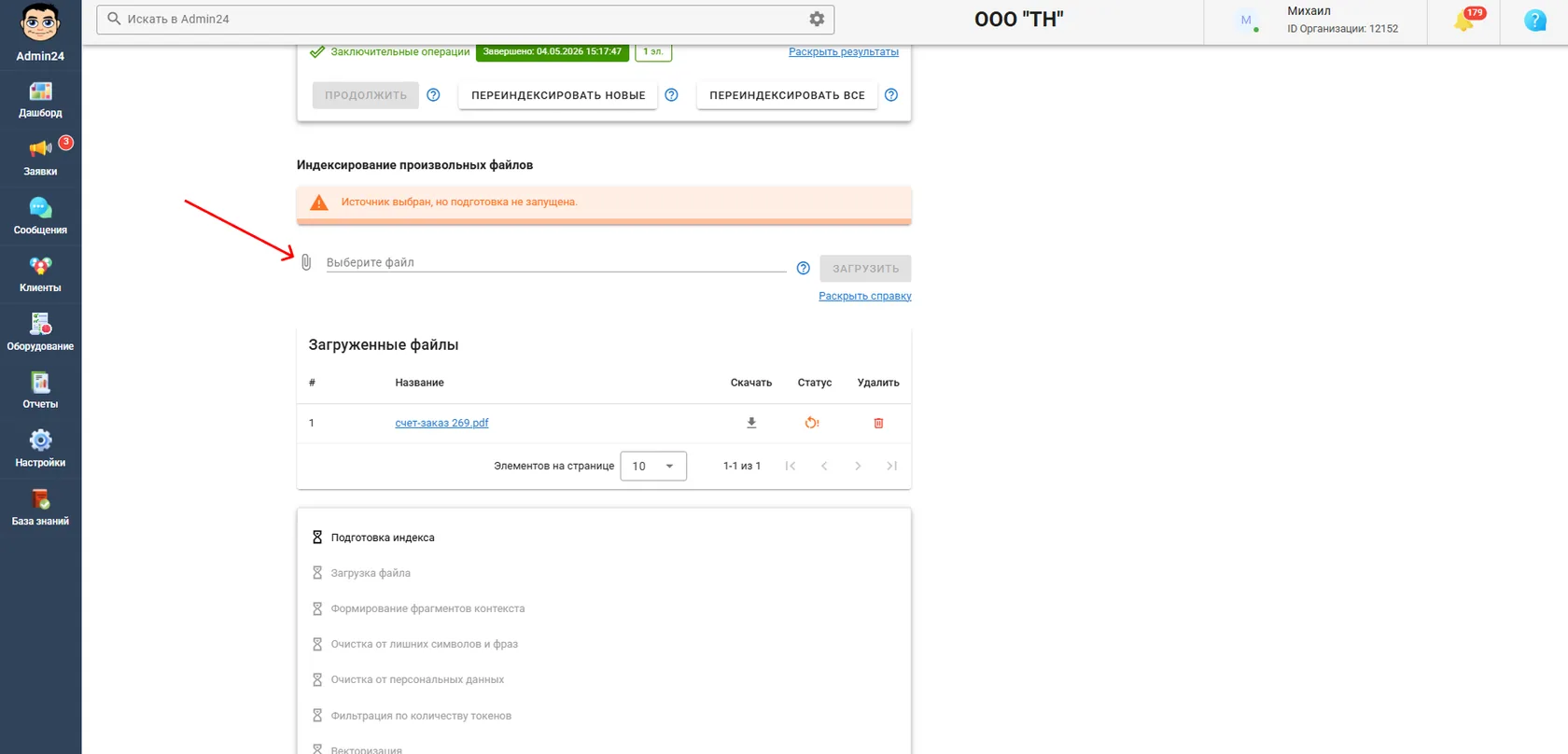Expand the items per page dropdown
The height and width of the screenshot is (754, 1568).
click(x=653, y=466)
